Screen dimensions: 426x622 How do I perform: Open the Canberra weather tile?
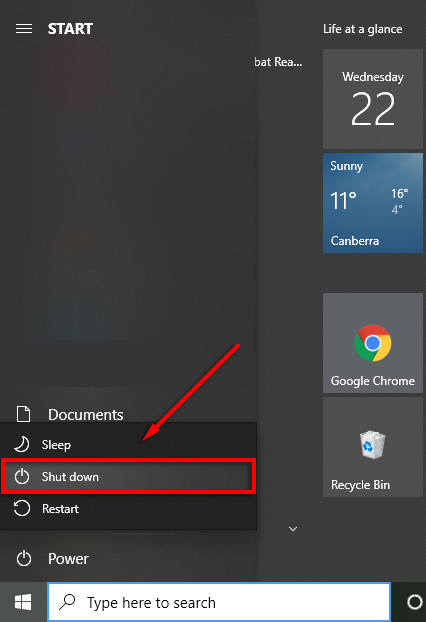pos(373,203)
